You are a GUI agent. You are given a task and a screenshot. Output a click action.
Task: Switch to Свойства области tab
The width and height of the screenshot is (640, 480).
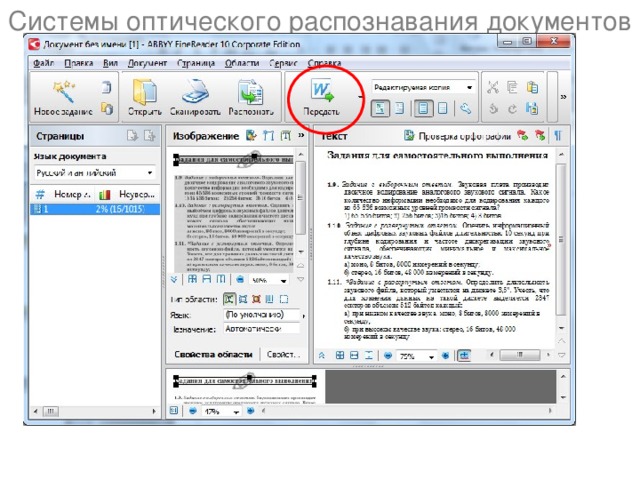coord(213,354)
